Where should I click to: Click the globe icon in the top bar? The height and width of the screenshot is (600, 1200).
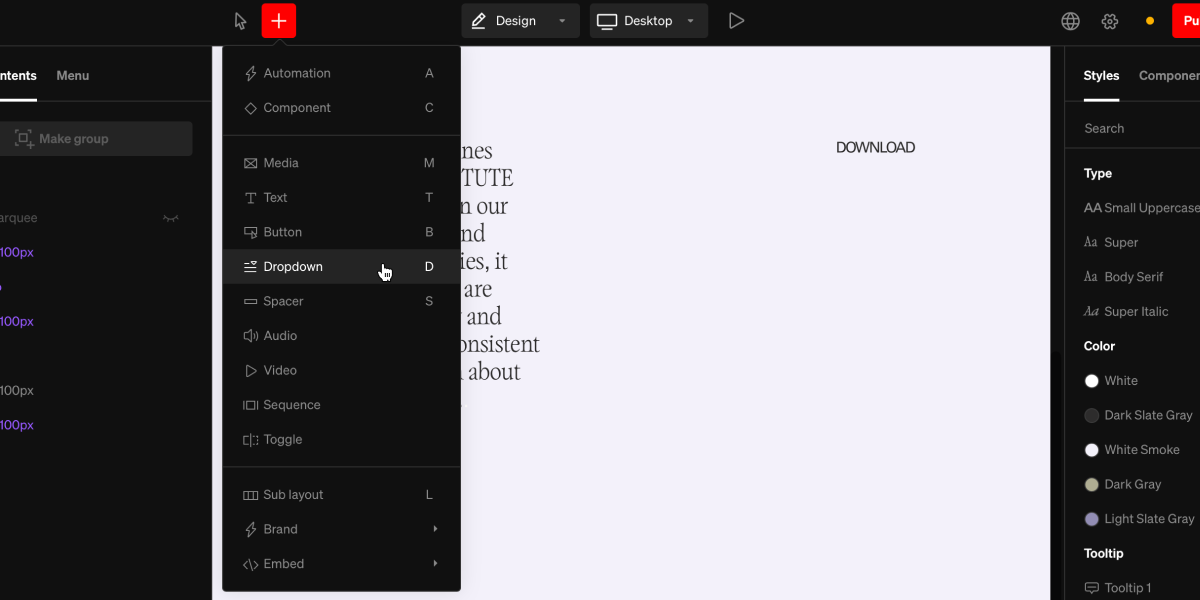pyautogui.click(x=1070, y=20)
